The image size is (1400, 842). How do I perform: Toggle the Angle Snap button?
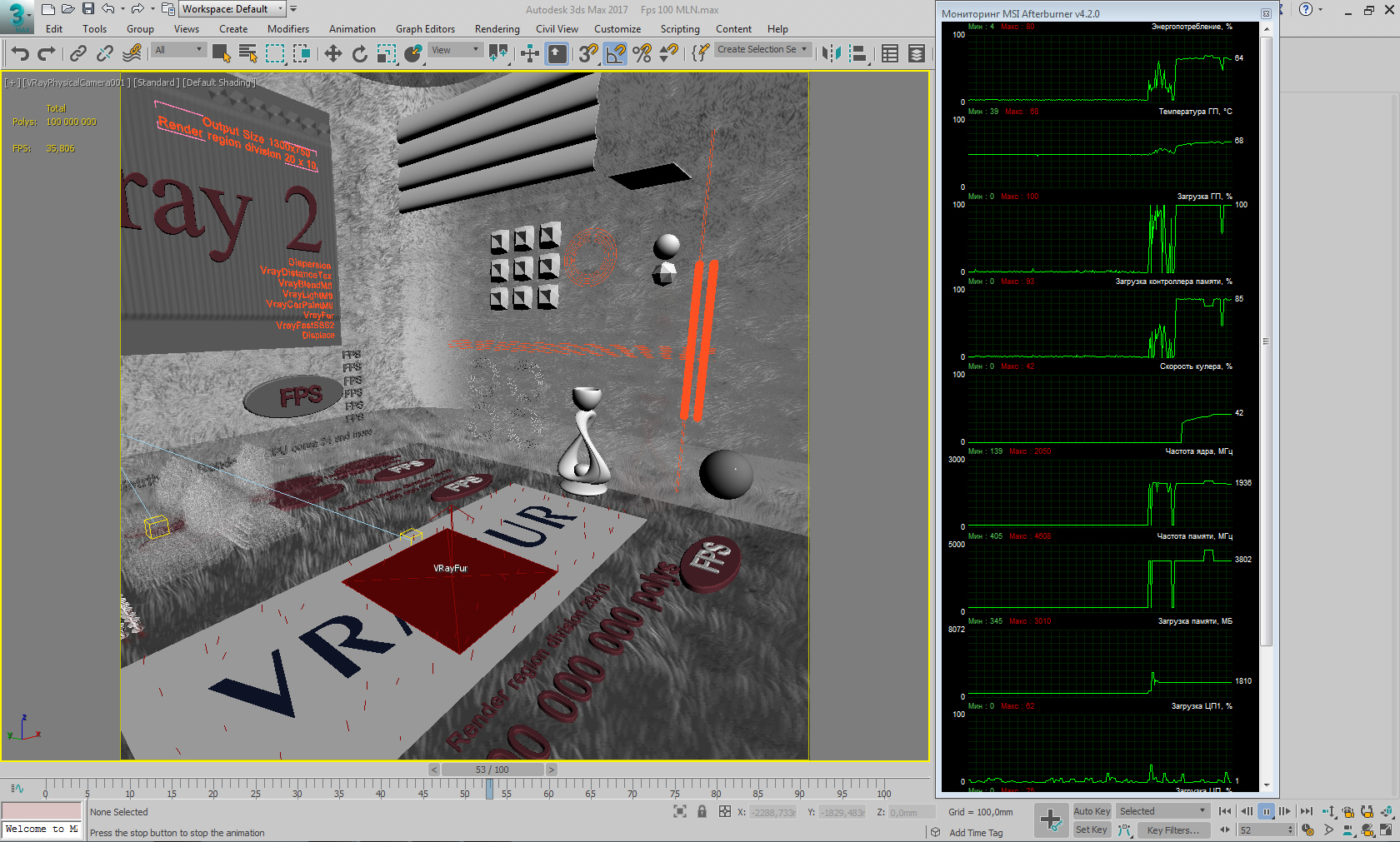(615, 54)
